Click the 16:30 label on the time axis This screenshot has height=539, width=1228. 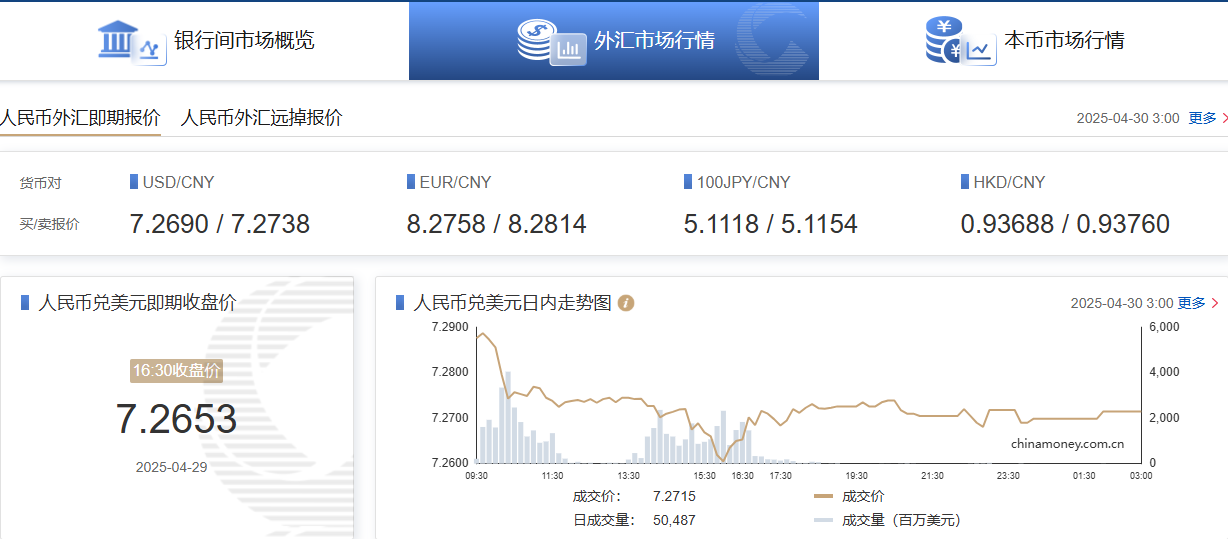(742, 476)
